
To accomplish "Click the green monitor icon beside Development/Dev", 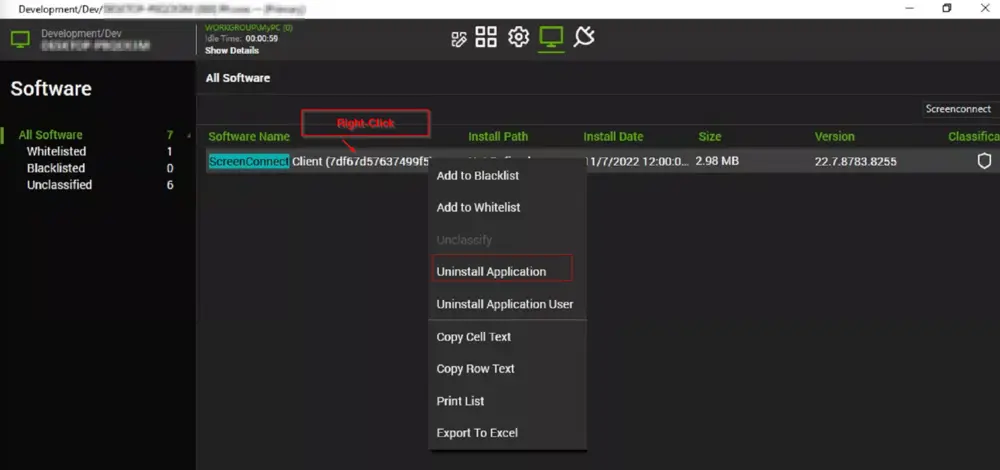I will coord(20,40).
